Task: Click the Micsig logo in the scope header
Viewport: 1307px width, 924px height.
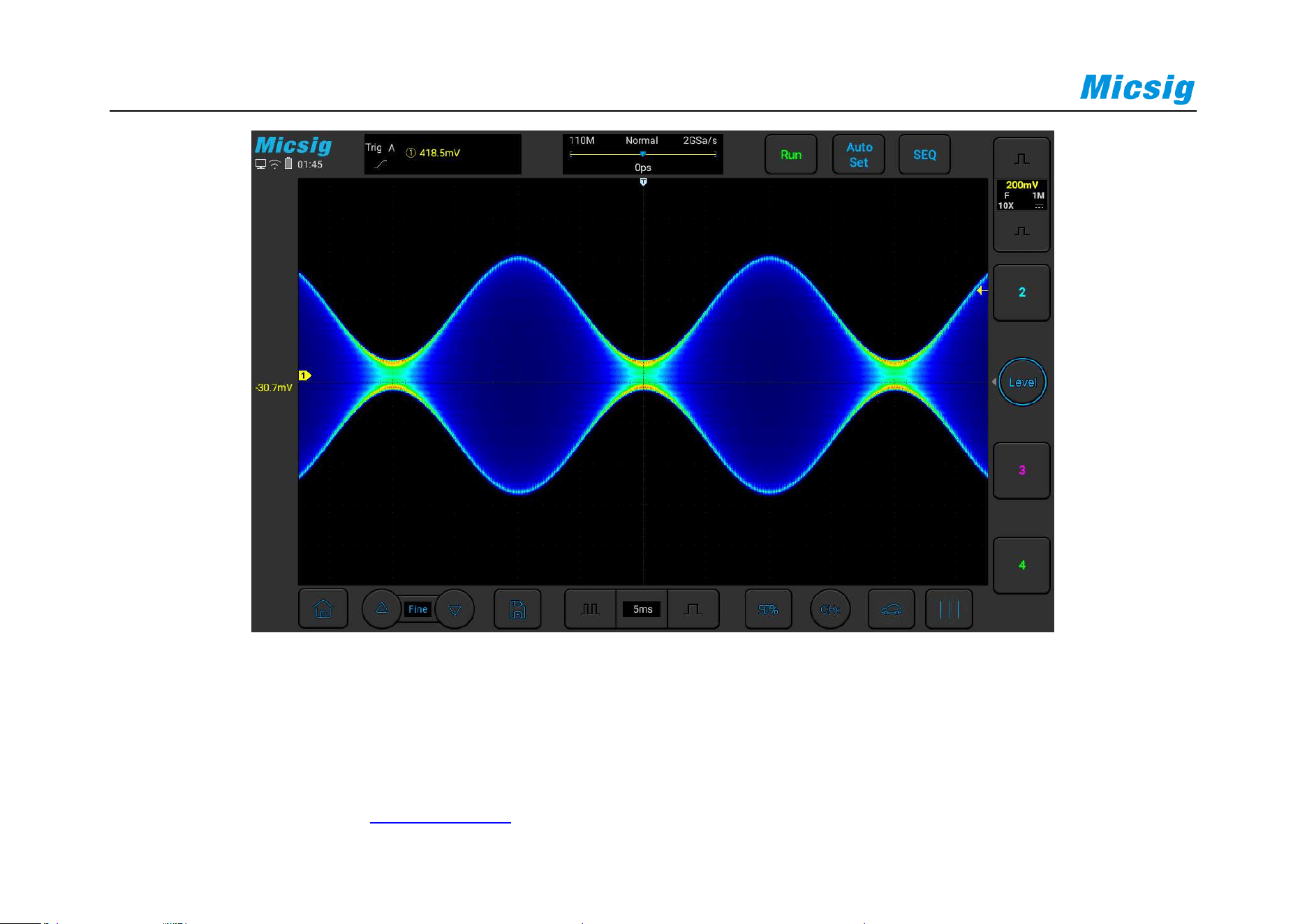Action: 293,145
